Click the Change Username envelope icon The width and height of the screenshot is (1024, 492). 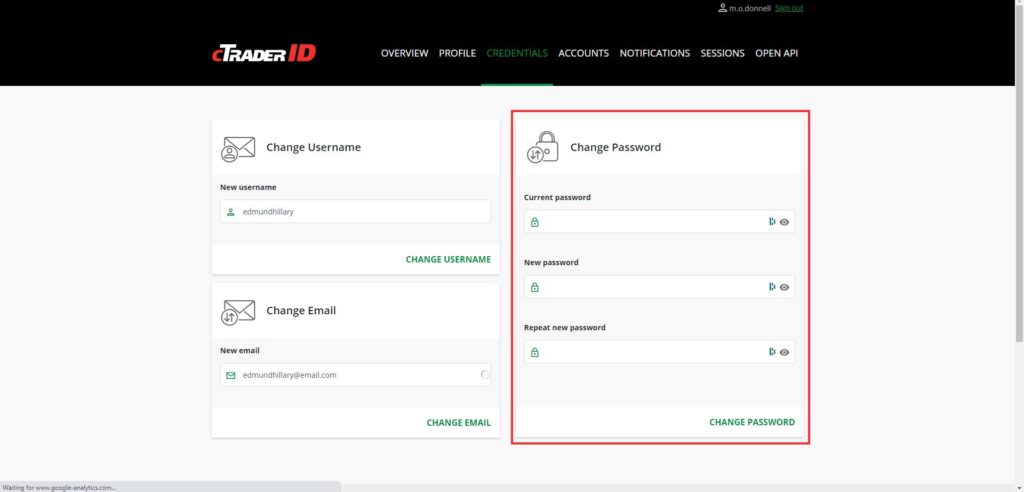pos(238,148)
